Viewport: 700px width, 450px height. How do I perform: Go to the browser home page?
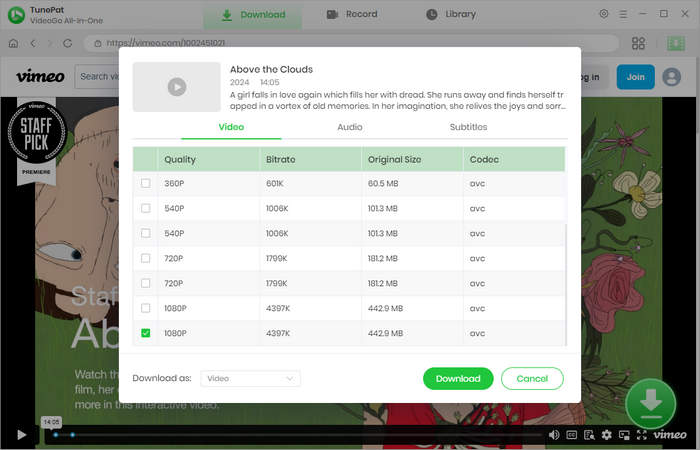click(13, 43)
